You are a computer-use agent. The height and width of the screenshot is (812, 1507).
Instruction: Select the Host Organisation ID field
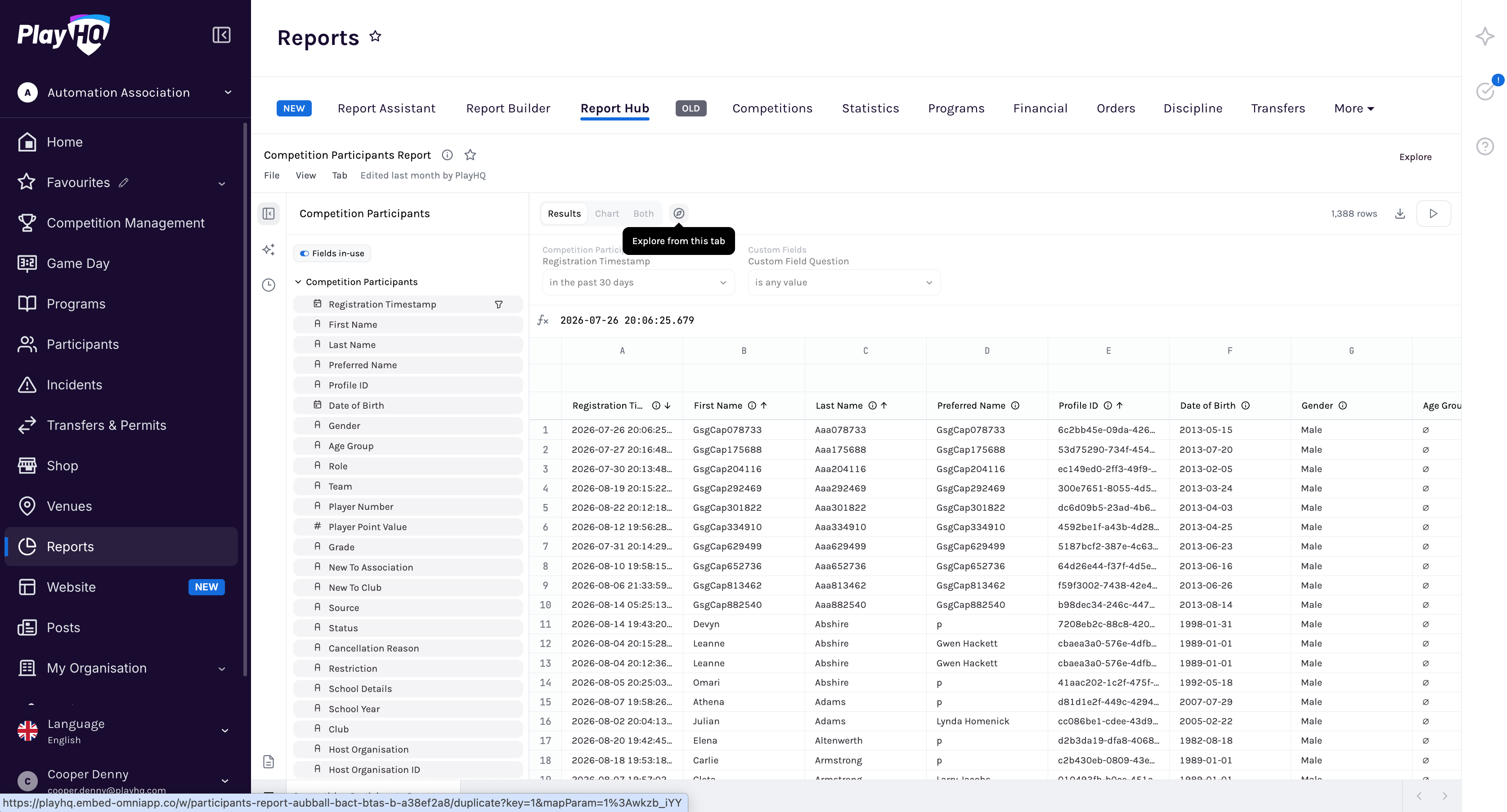(408, 769)
